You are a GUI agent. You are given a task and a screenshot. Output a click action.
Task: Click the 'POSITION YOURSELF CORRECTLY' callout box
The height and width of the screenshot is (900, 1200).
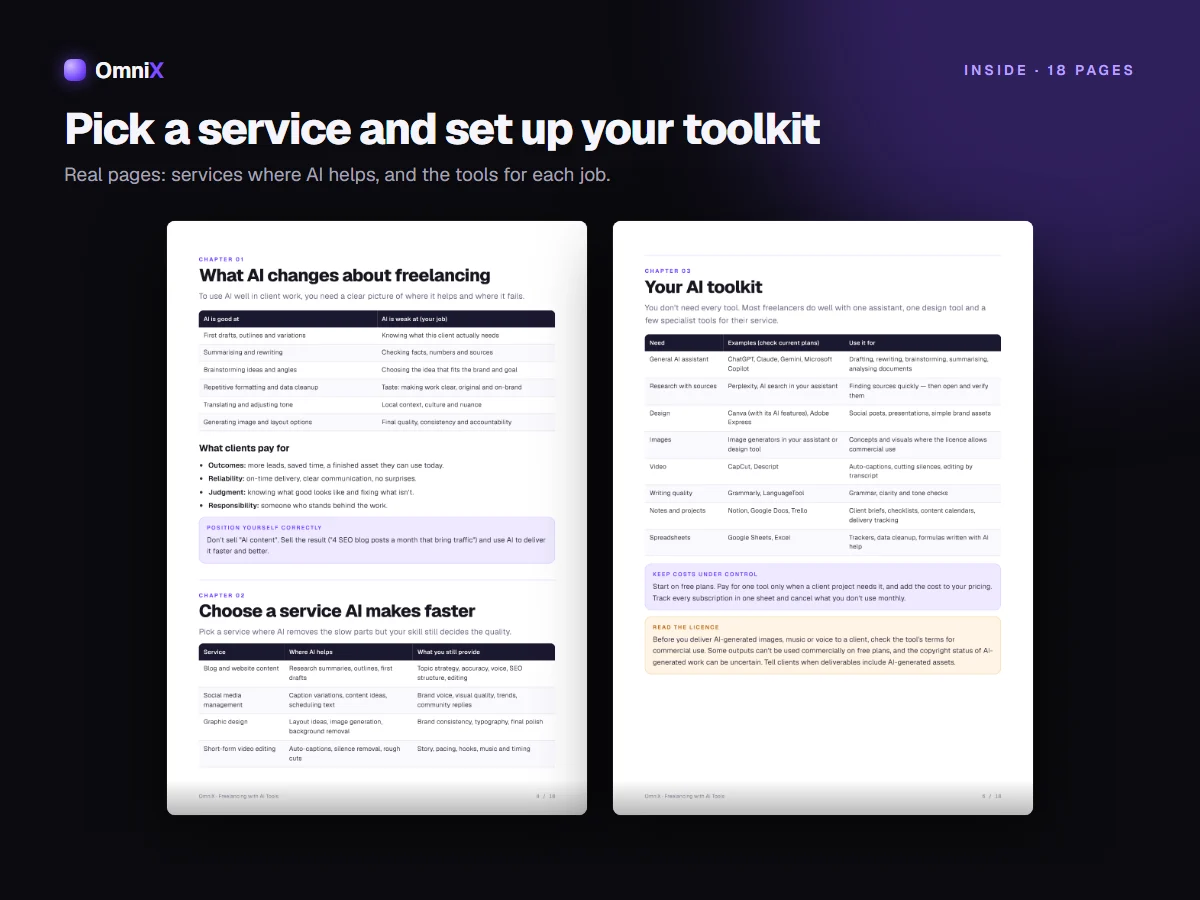[377, 540]
